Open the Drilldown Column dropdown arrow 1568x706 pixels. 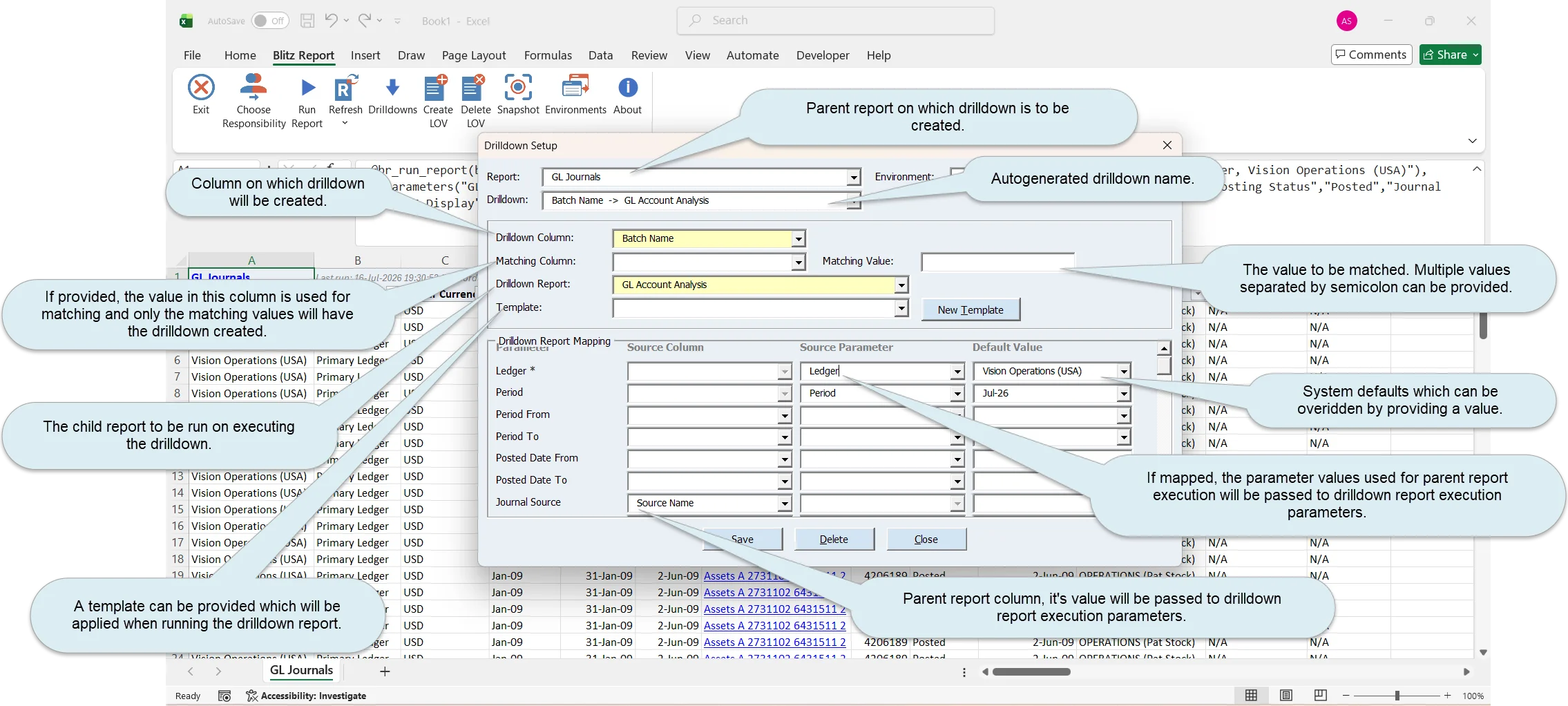tap(799, 238)
